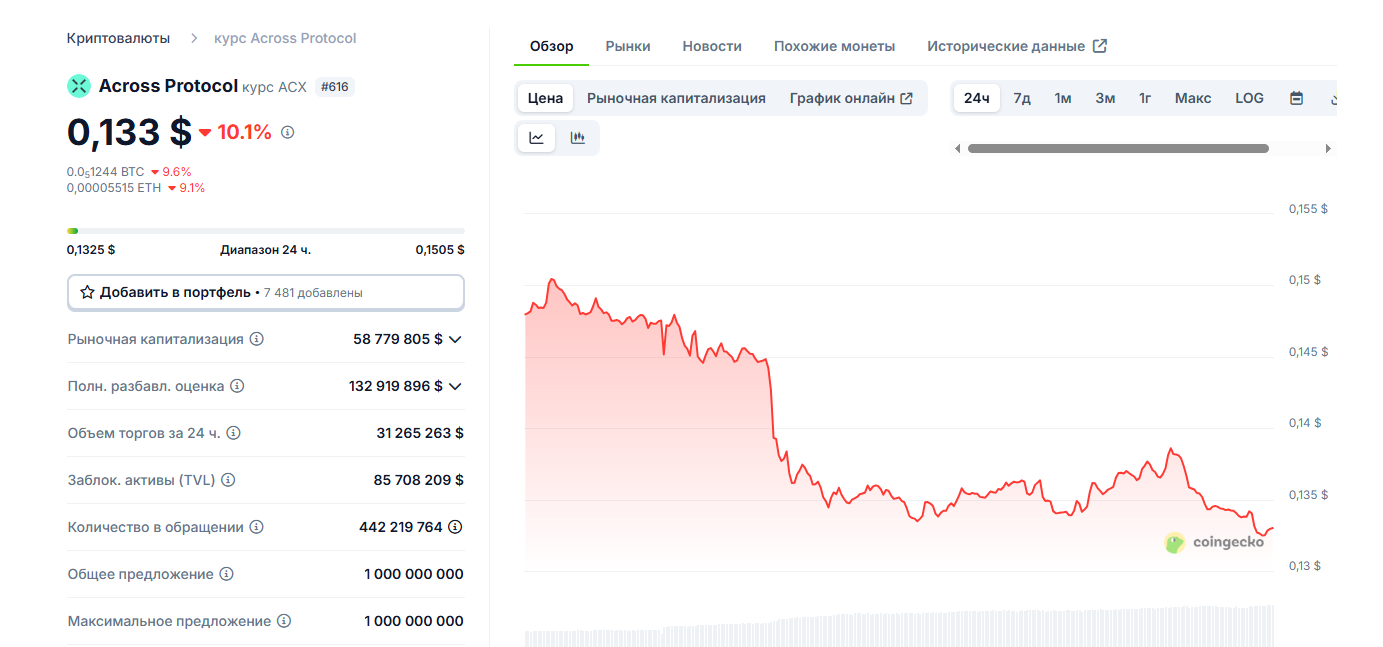This screenshot has width=1383, height=647.
Task: Open the calendar date-range picker icon
Action: (1296, 97)
